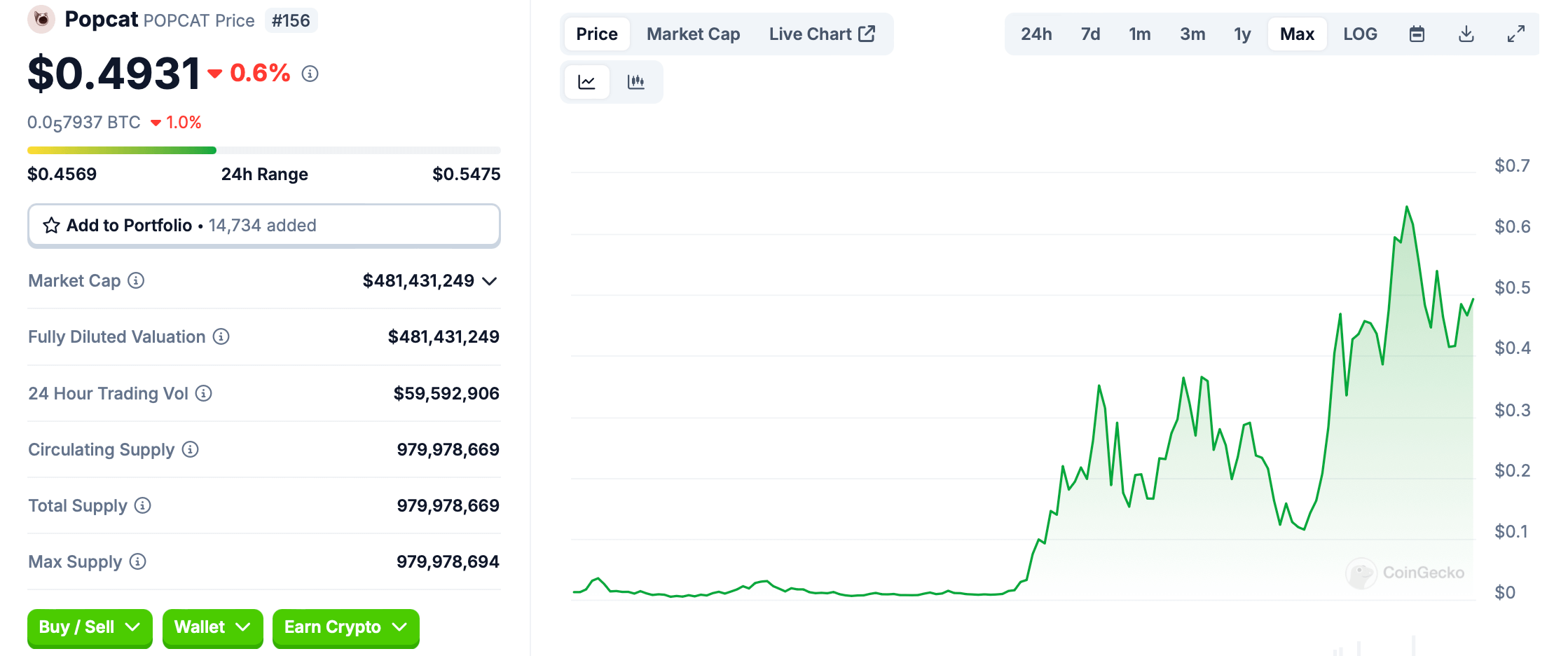
Task: Open Max Supply info icon
Action: coord(138,561)
